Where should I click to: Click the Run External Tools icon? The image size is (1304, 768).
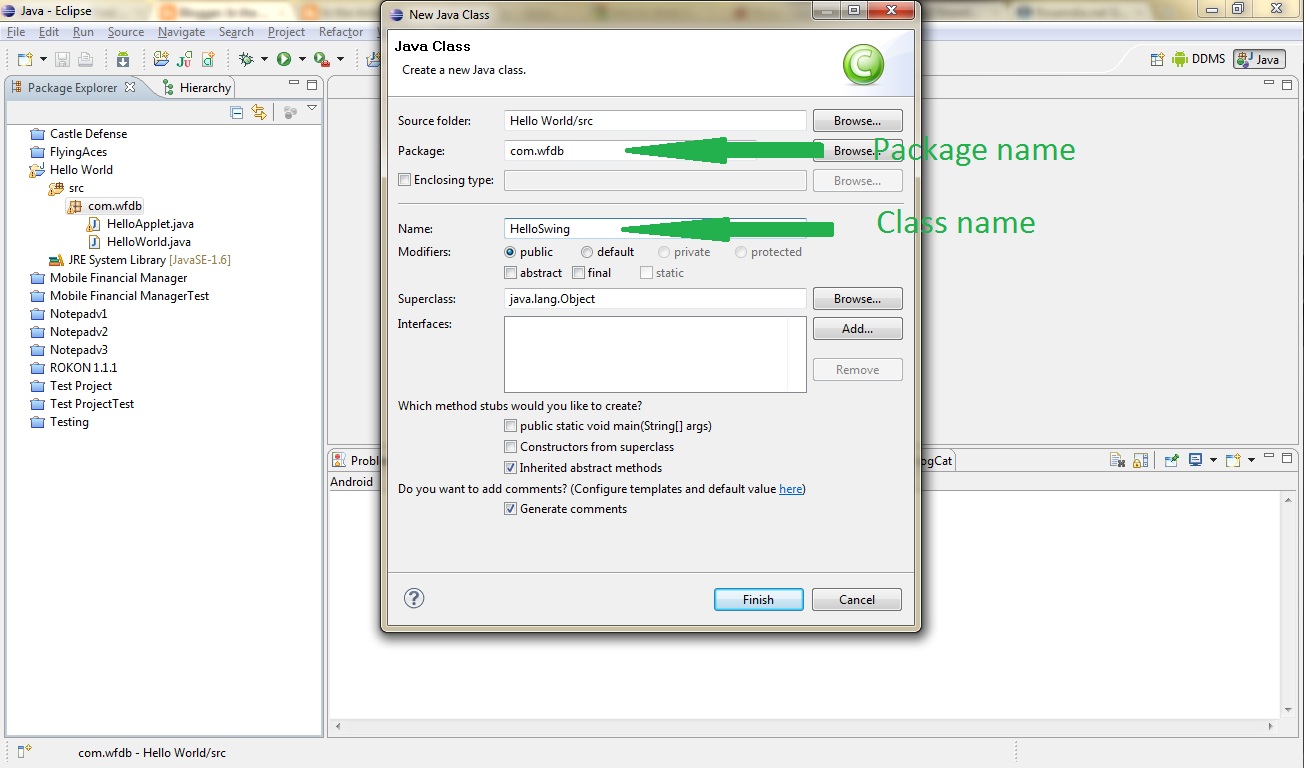[321, 59]
